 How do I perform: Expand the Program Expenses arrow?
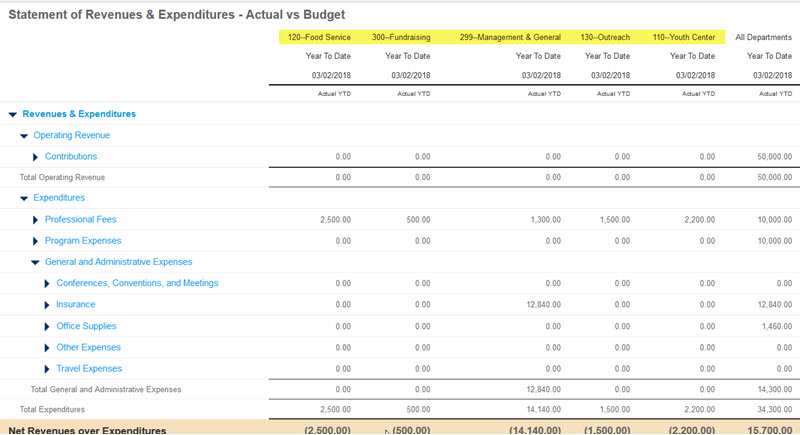pos(35,241)
